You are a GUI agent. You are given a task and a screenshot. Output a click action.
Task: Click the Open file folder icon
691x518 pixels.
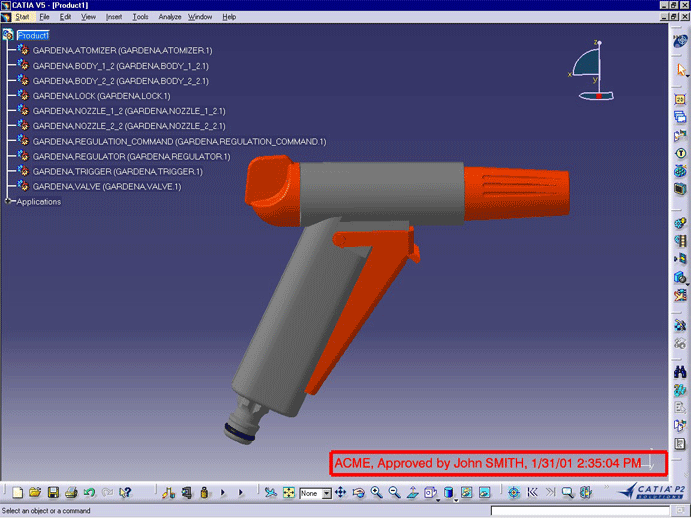click(35, 493)
